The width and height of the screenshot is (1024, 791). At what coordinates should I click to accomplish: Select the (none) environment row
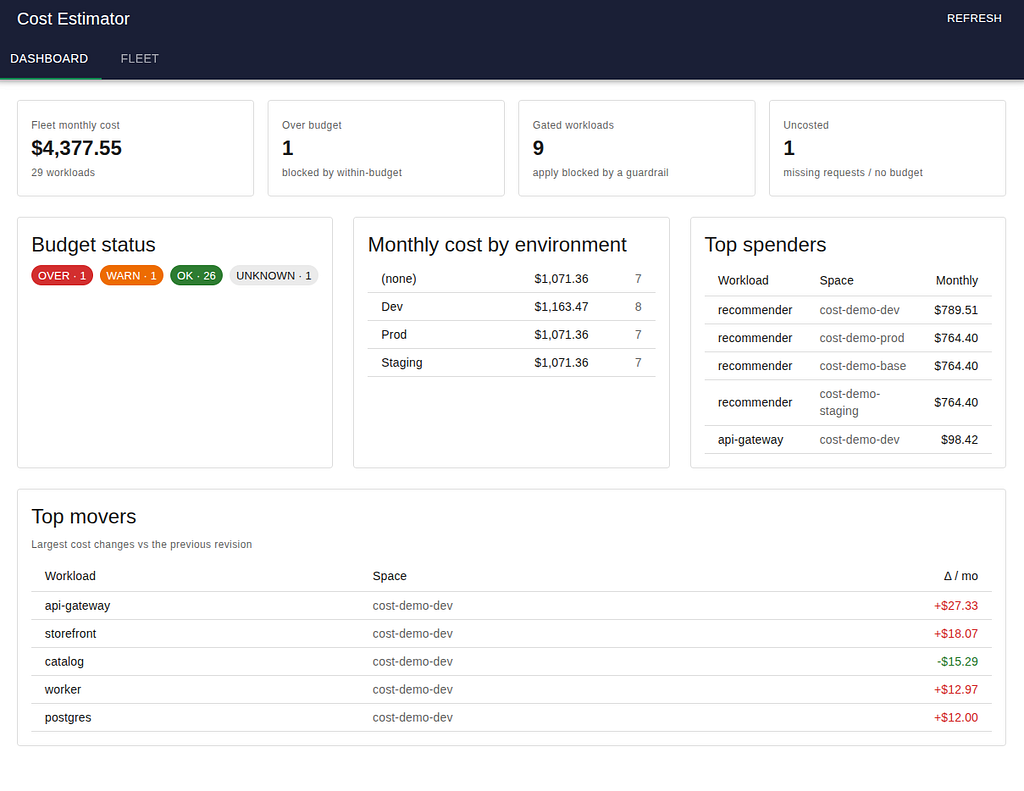511,279
